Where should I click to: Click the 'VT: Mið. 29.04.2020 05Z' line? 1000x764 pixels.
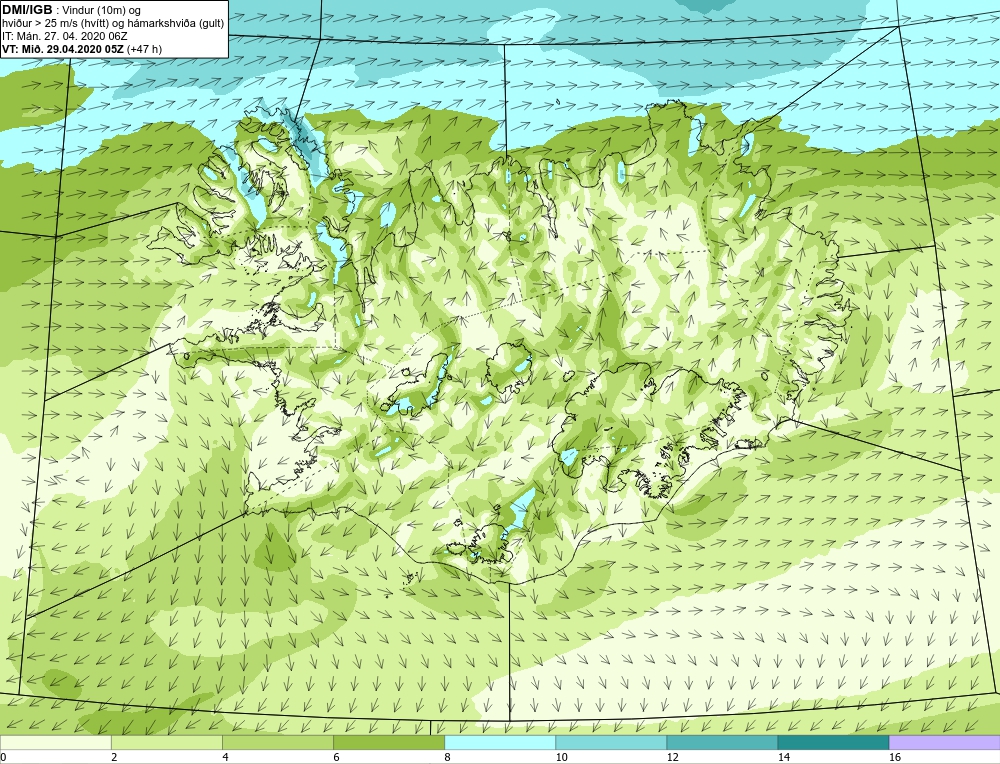[x=63, y=49]
